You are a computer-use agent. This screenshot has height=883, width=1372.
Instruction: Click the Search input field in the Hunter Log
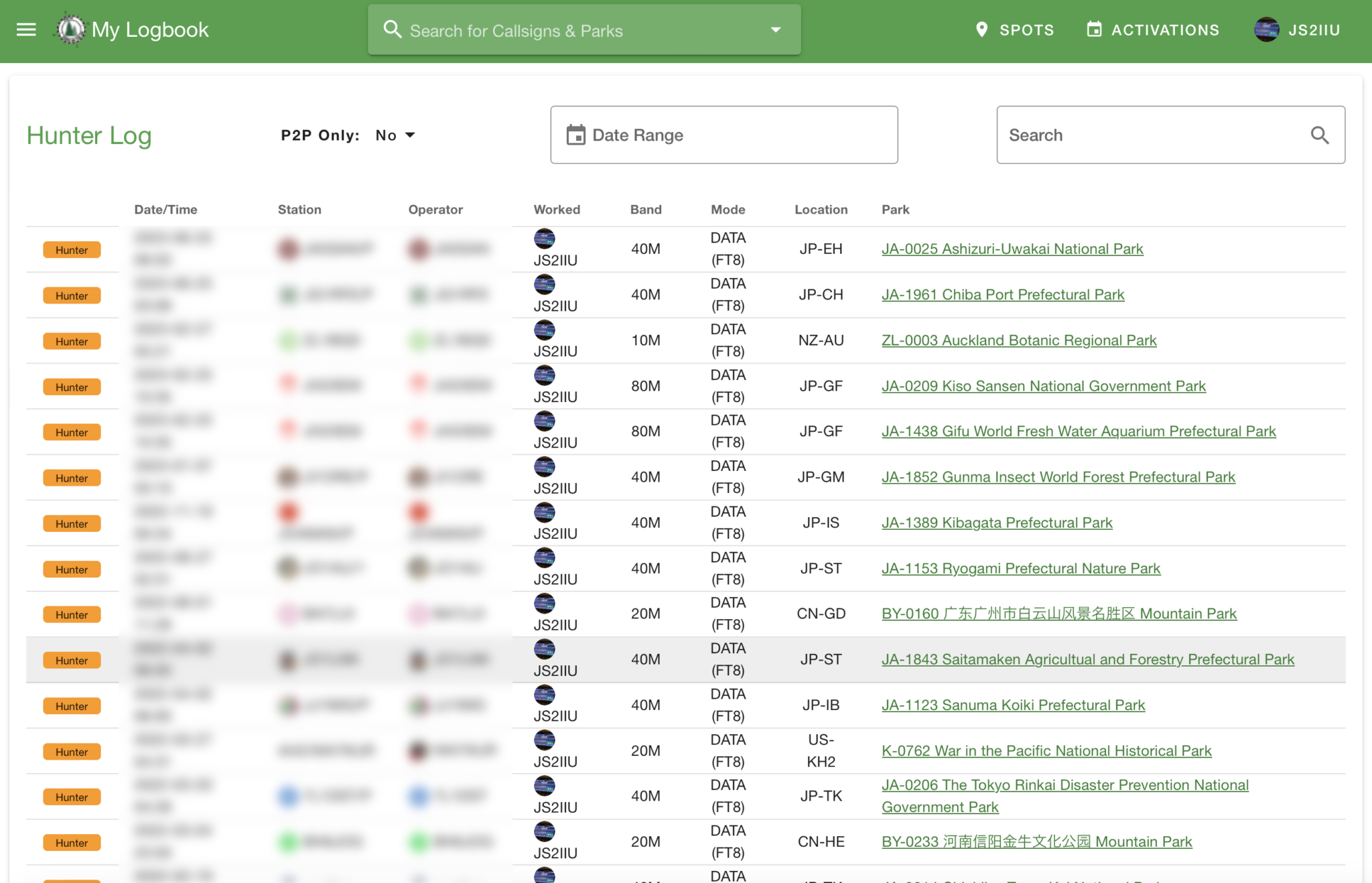(x=1152, y=135)
